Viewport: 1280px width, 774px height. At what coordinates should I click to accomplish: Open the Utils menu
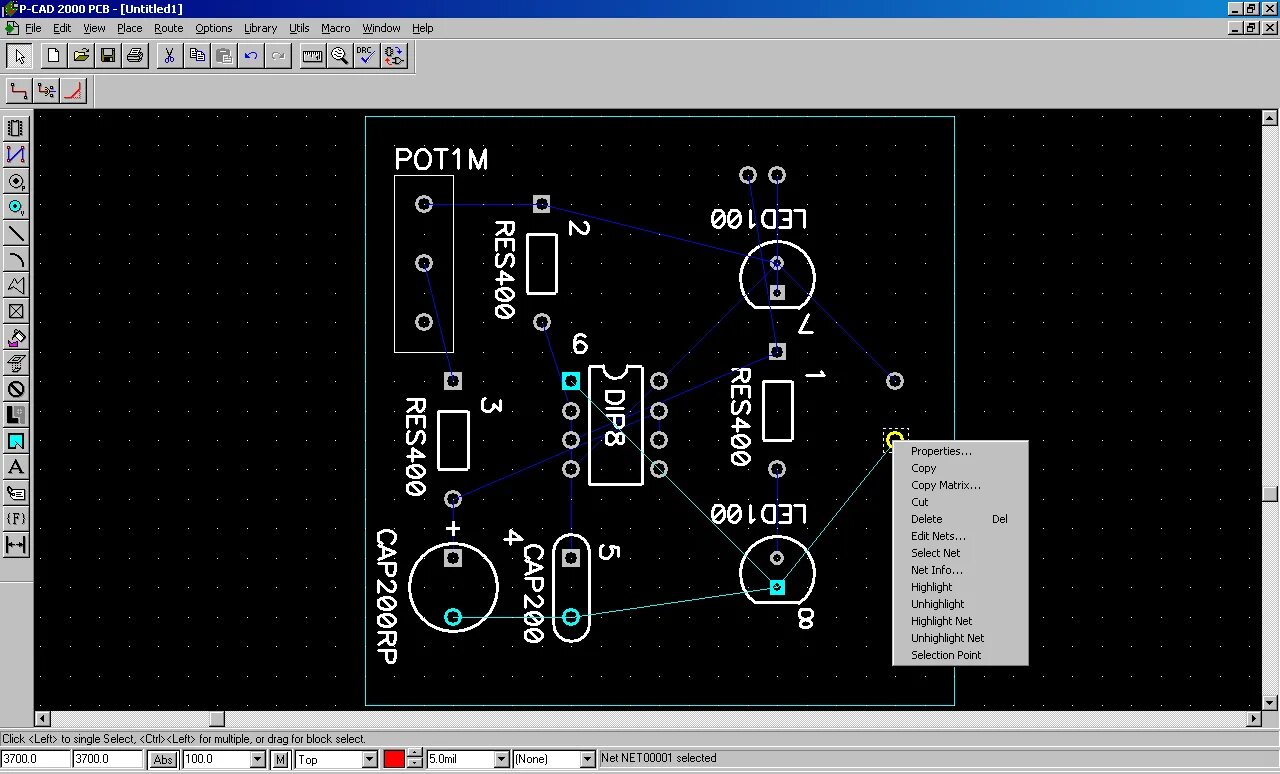pos(299,28)
